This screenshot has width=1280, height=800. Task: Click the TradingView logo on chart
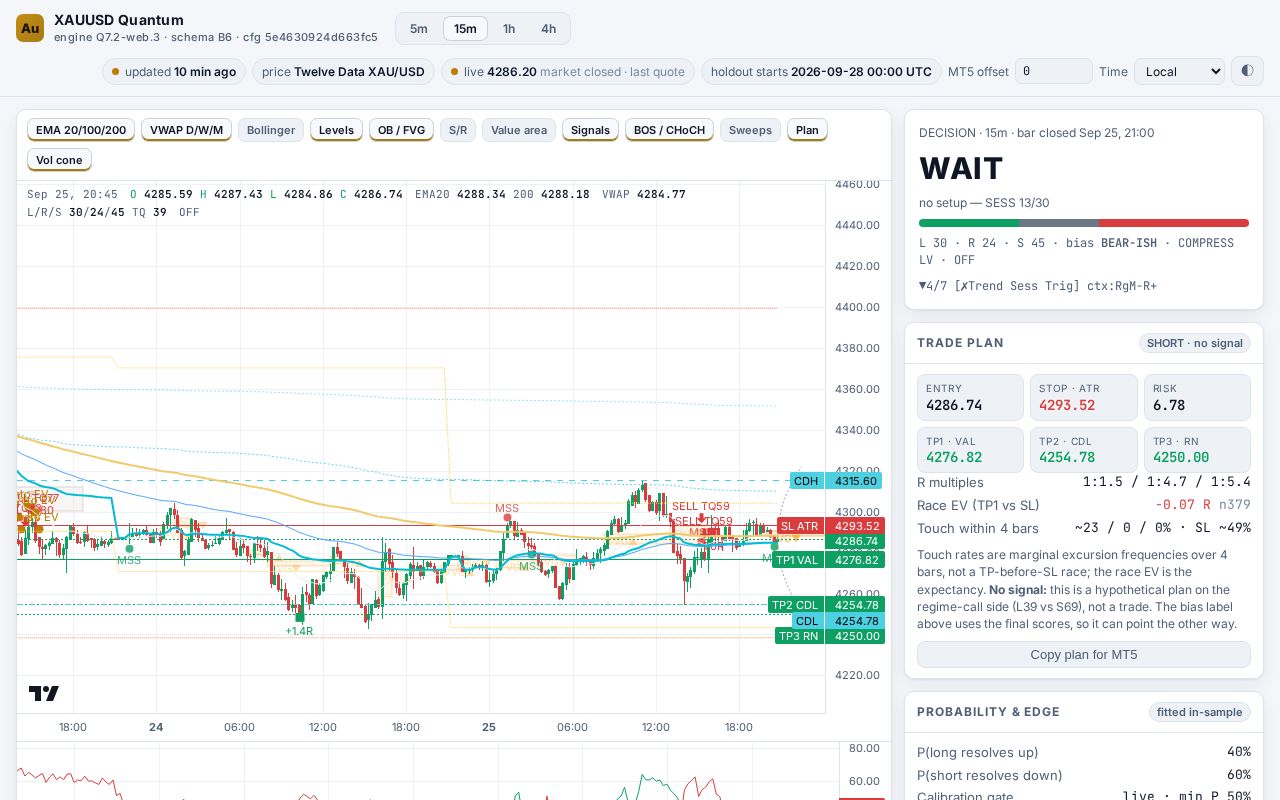point(44,693)
